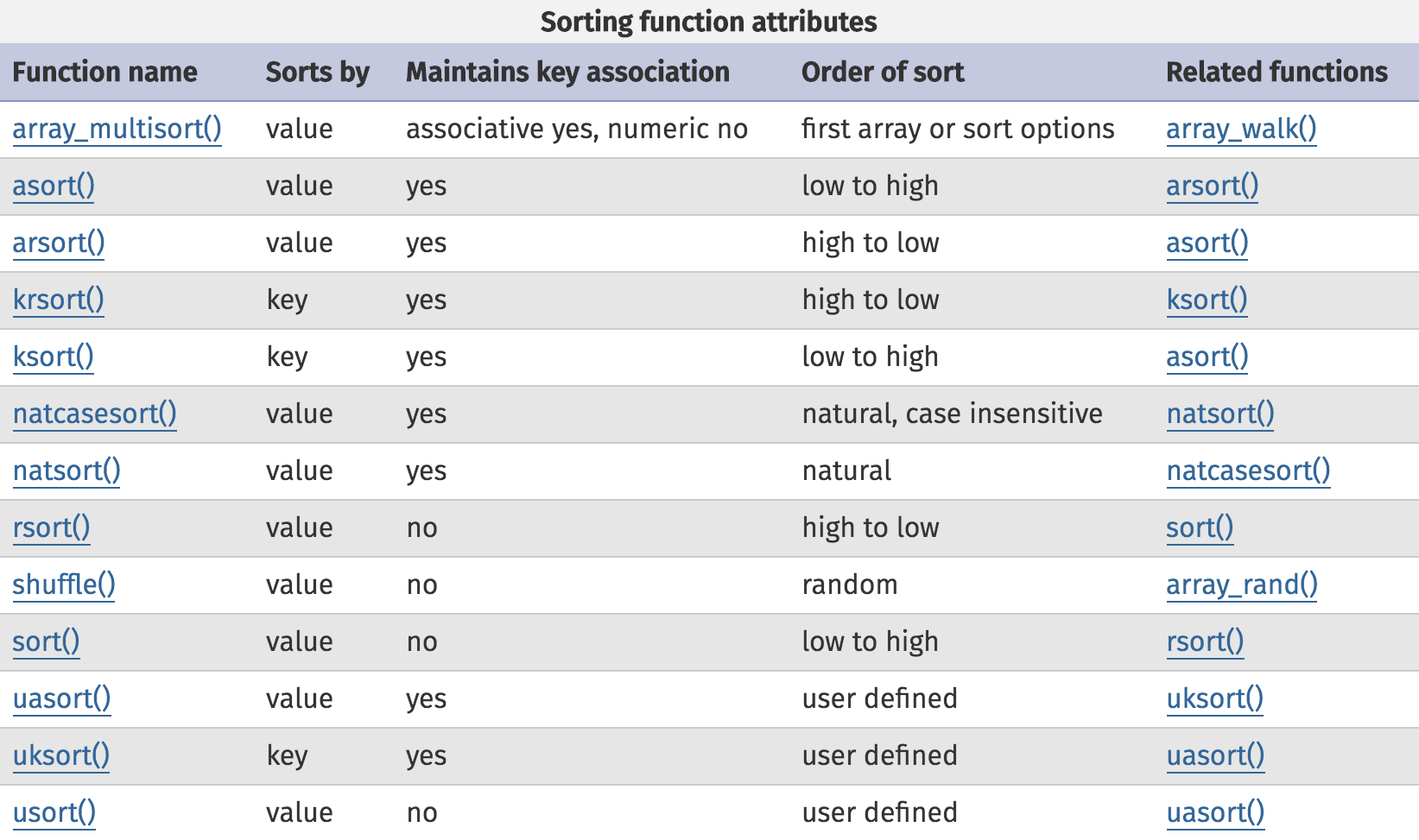Open krsort() in the Function name column

pyautogui.click(x=58, y=300)
